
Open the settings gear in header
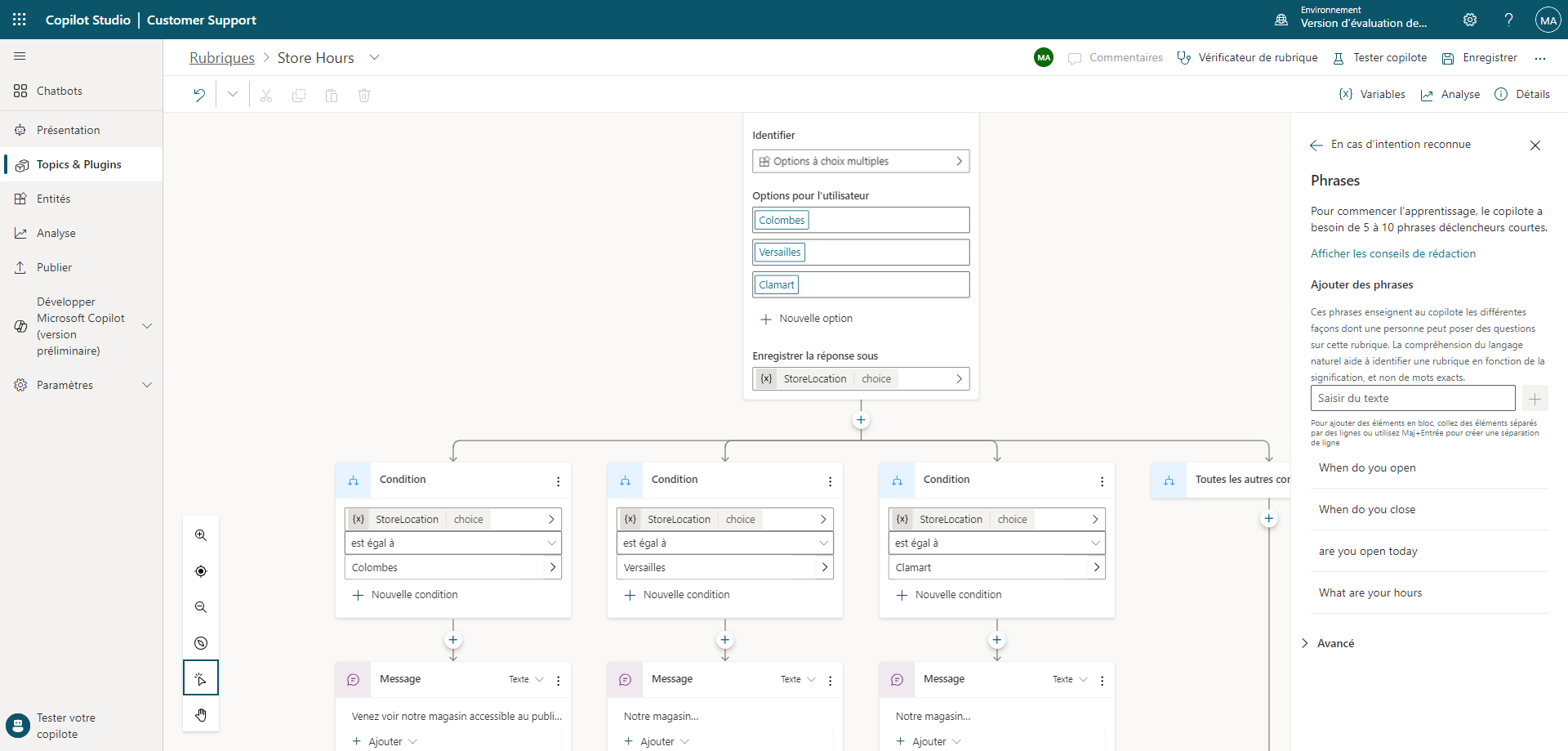point(1470,20)
